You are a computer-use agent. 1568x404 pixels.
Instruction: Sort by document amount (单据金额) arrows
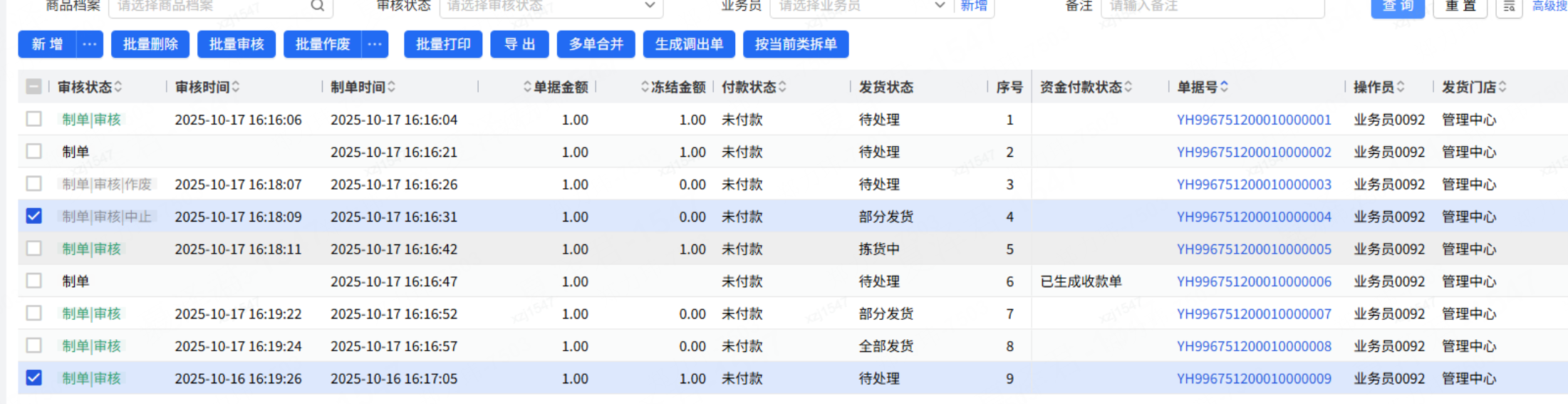[527, 87]
